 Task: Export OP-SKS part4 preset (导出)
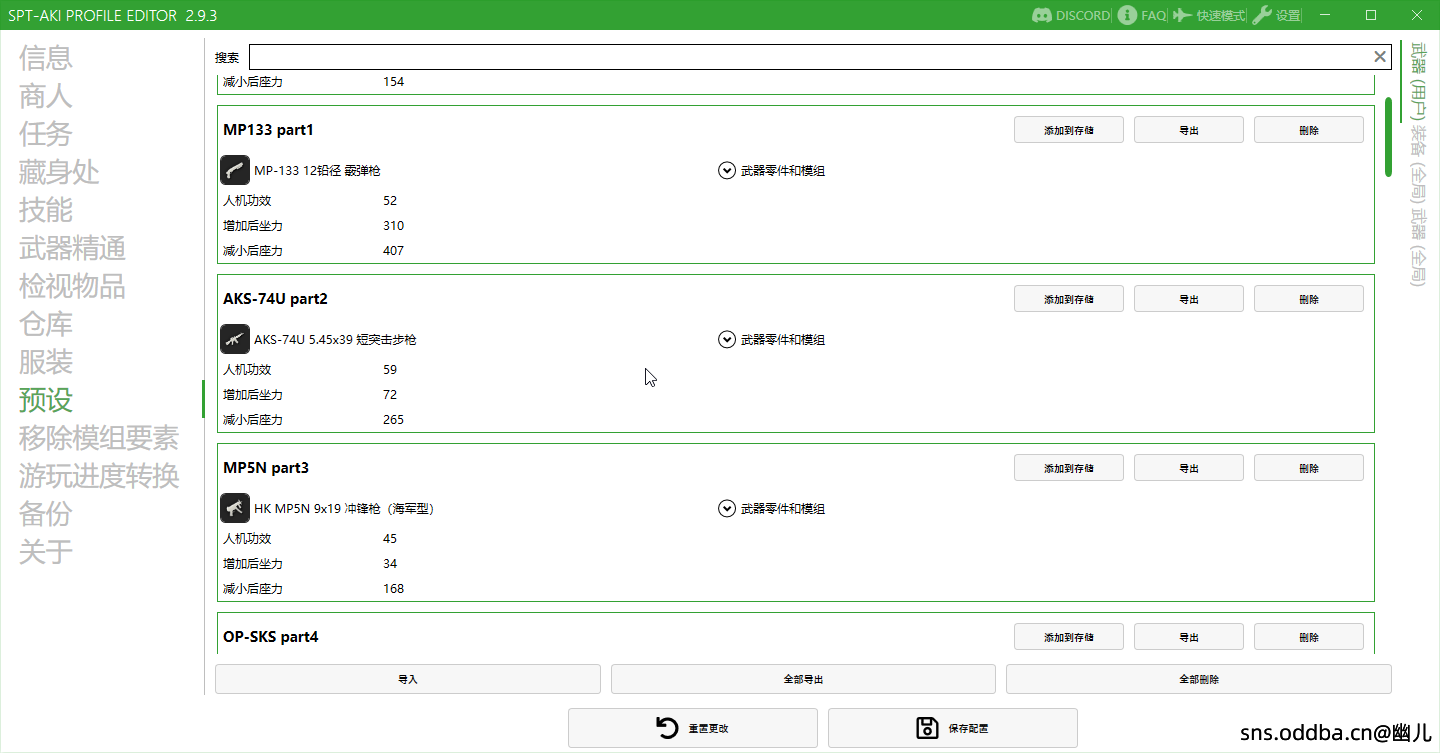point(1189,637)
